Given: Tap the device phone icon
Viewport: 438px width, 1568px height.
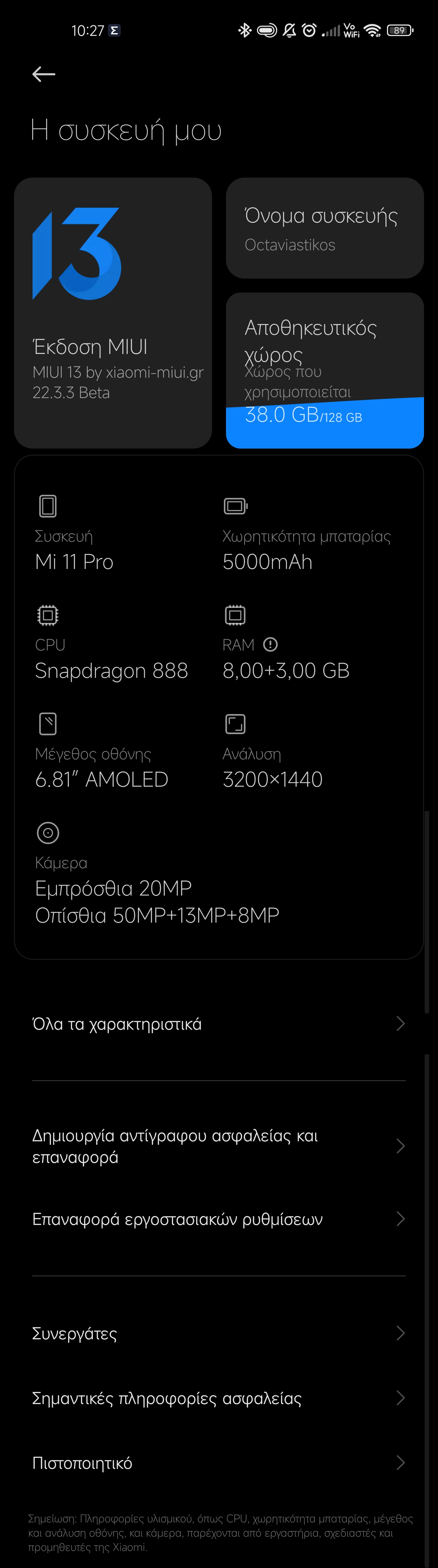Looking at the screenshot, I should 47,506.
